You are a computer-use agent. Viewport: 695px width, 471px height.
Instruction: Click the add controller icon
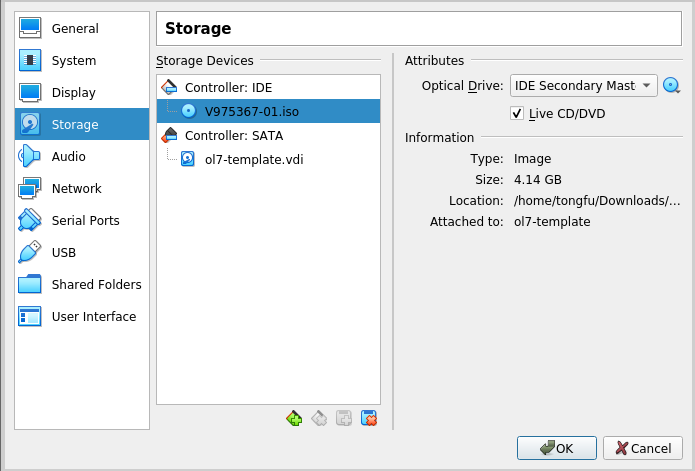click(x=294, y=418)
